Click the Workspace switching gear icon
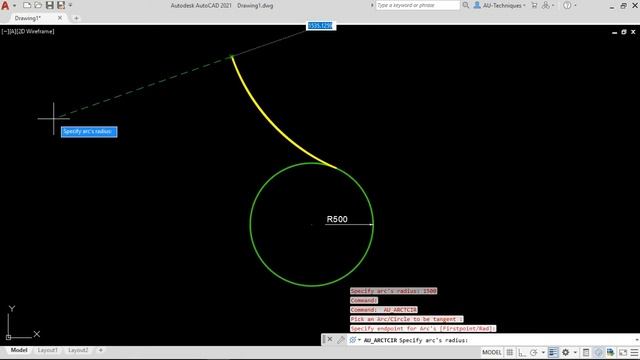This screenshot has width=640, height=360. (x=566, y=352)
